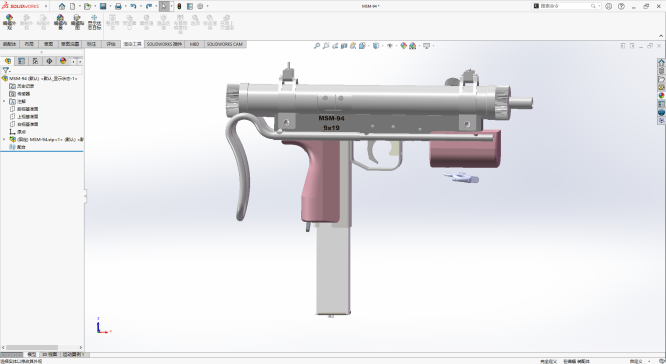Image resolution: width=666 pixels, height=364 pixels.
Task: Open the Open-file dropdown arrow
Action: [94, 6]
